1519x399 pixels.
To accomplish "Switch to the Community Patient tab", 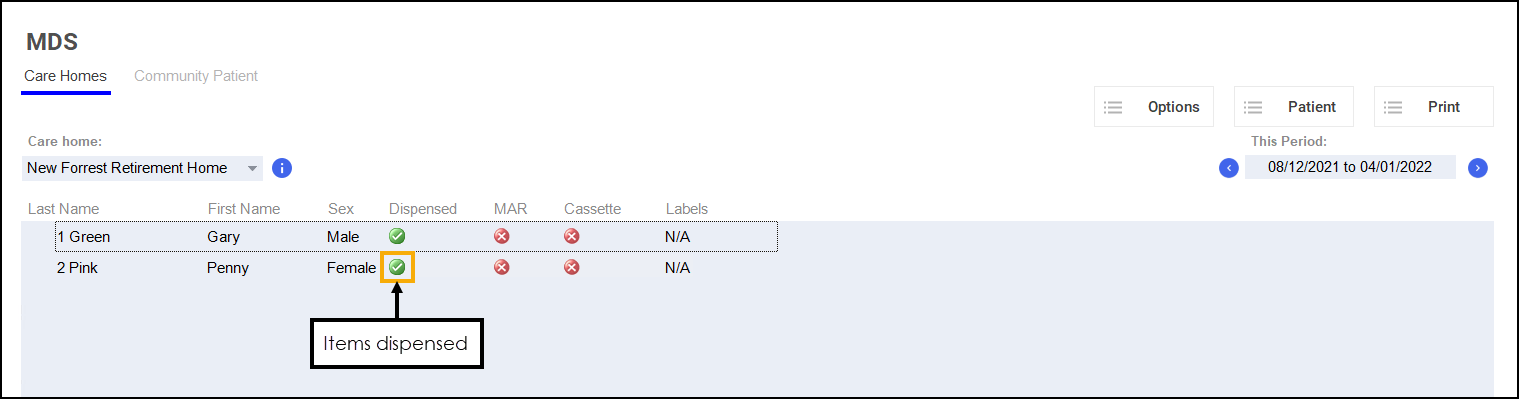I will (196, 76).
